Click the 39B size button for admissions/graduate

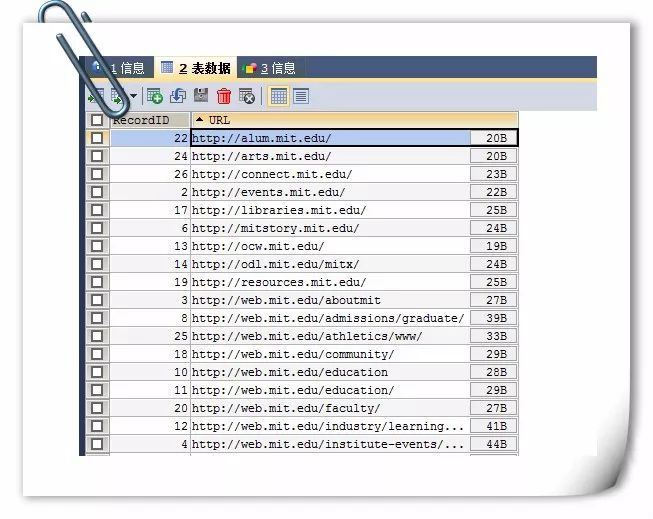coord(496,318)
